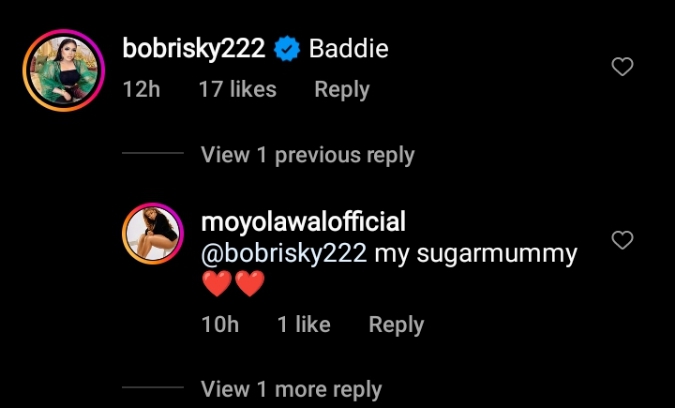Screen dimensions: 675x408
Task: View the 17 likes list
Action: (237, 90)
